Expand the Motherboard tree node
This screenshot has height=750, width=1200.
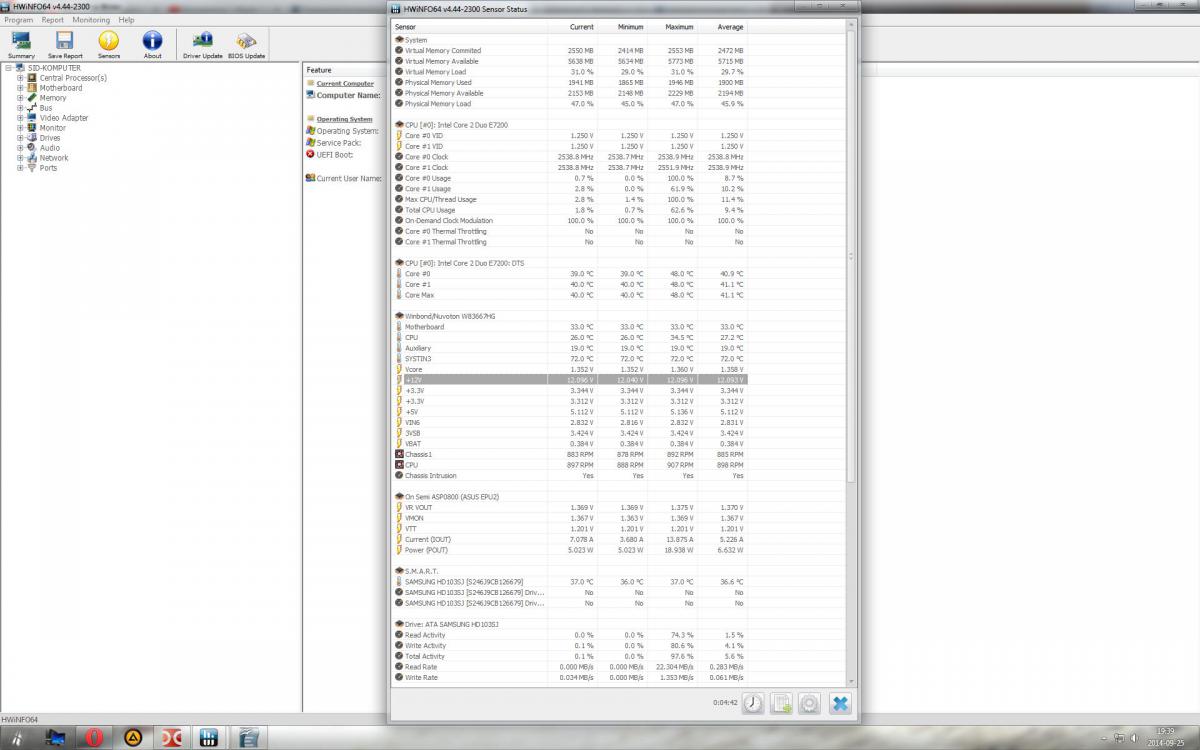click(20, 88)
